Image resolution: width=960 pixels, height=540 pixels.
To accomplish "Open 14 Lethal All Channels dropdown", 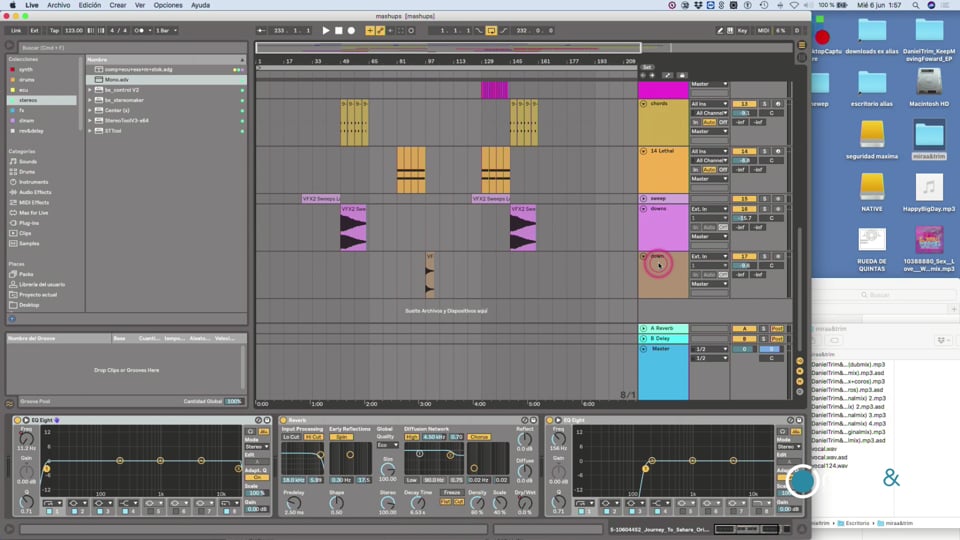I will tap(709, 160).
